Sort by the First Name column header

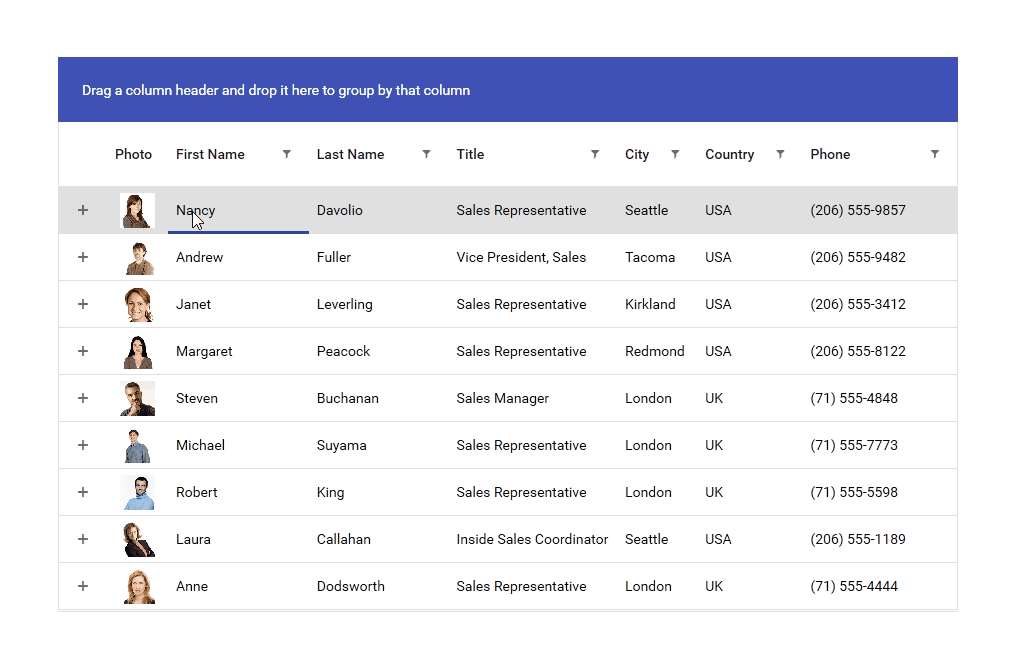[x=209, y=153]
